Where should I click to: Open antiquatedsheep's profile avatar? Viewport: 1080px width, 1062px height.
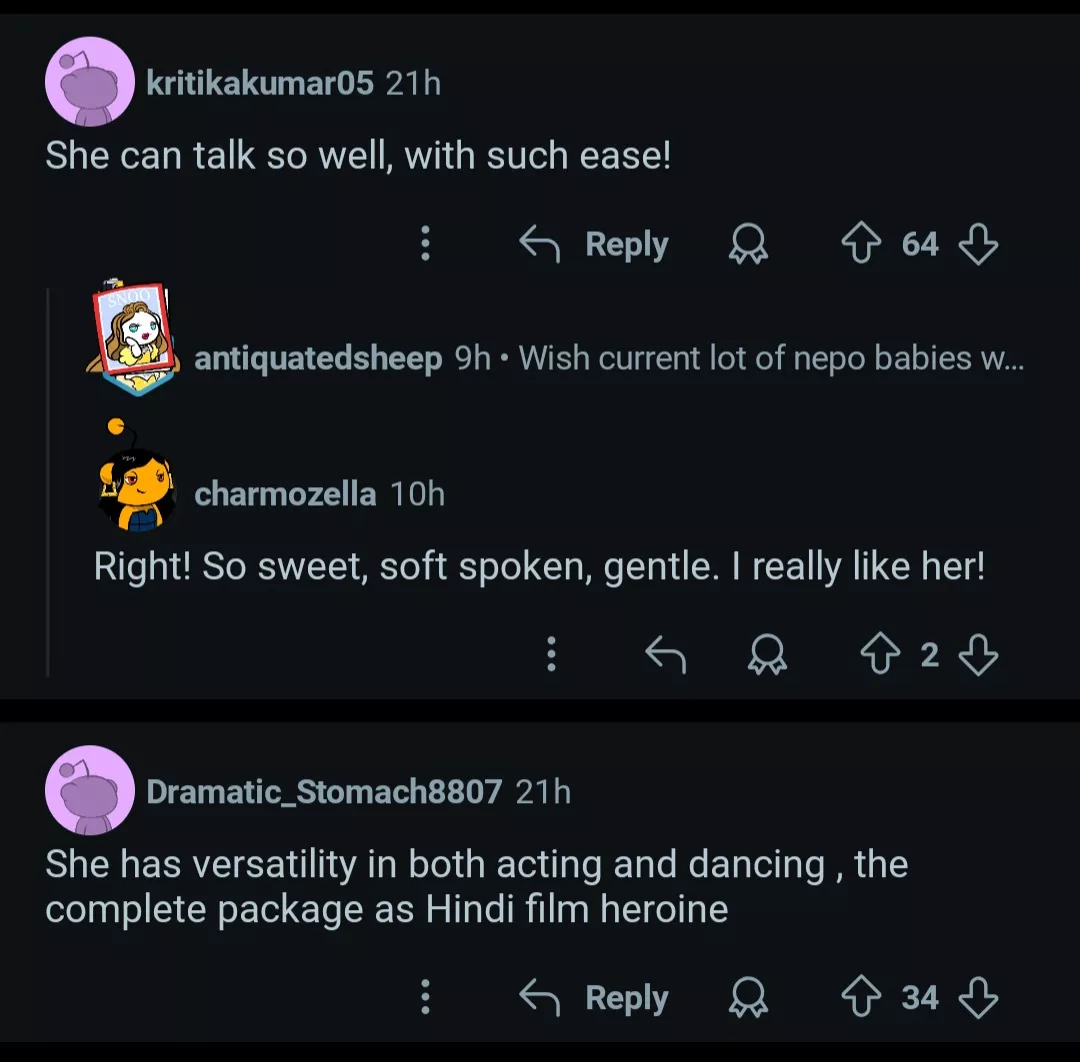coord(132,340)
